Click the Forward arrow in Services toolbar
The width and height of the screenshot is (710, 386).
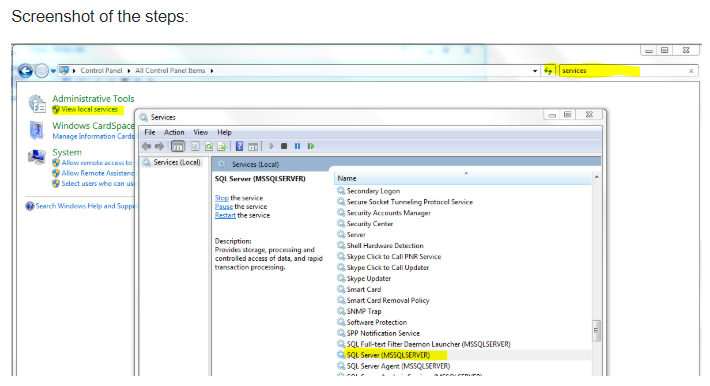pyautogui.click(x=159, y=146)
